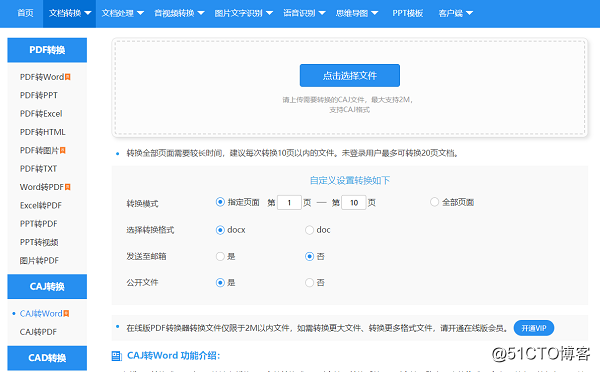Go to PDF转HTML converter
The height and width of the screenshot is (372, 600).
click(x=42, y=132)
